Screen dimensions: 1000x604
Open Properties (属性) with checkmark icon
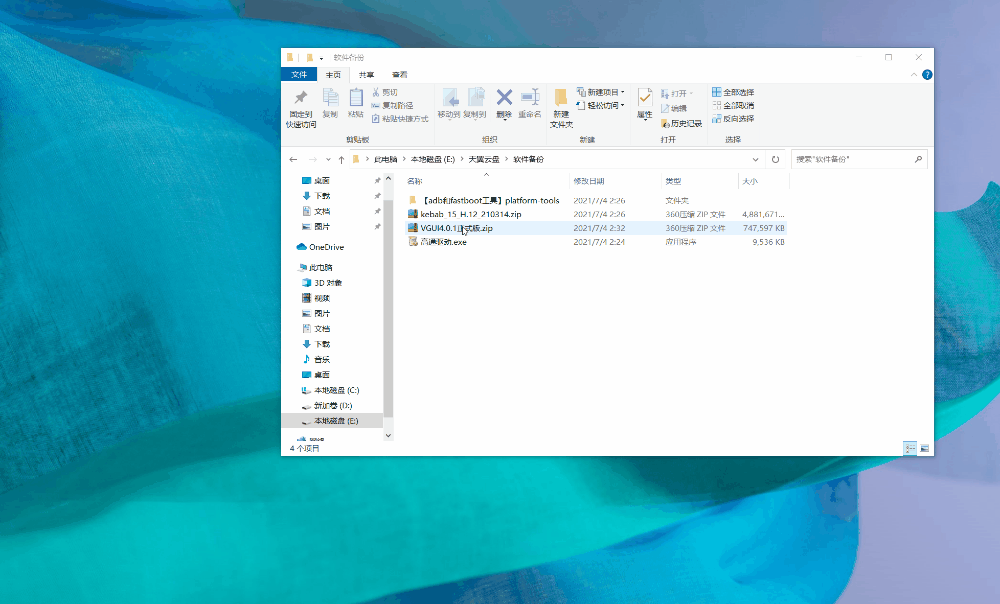[645, 97]
